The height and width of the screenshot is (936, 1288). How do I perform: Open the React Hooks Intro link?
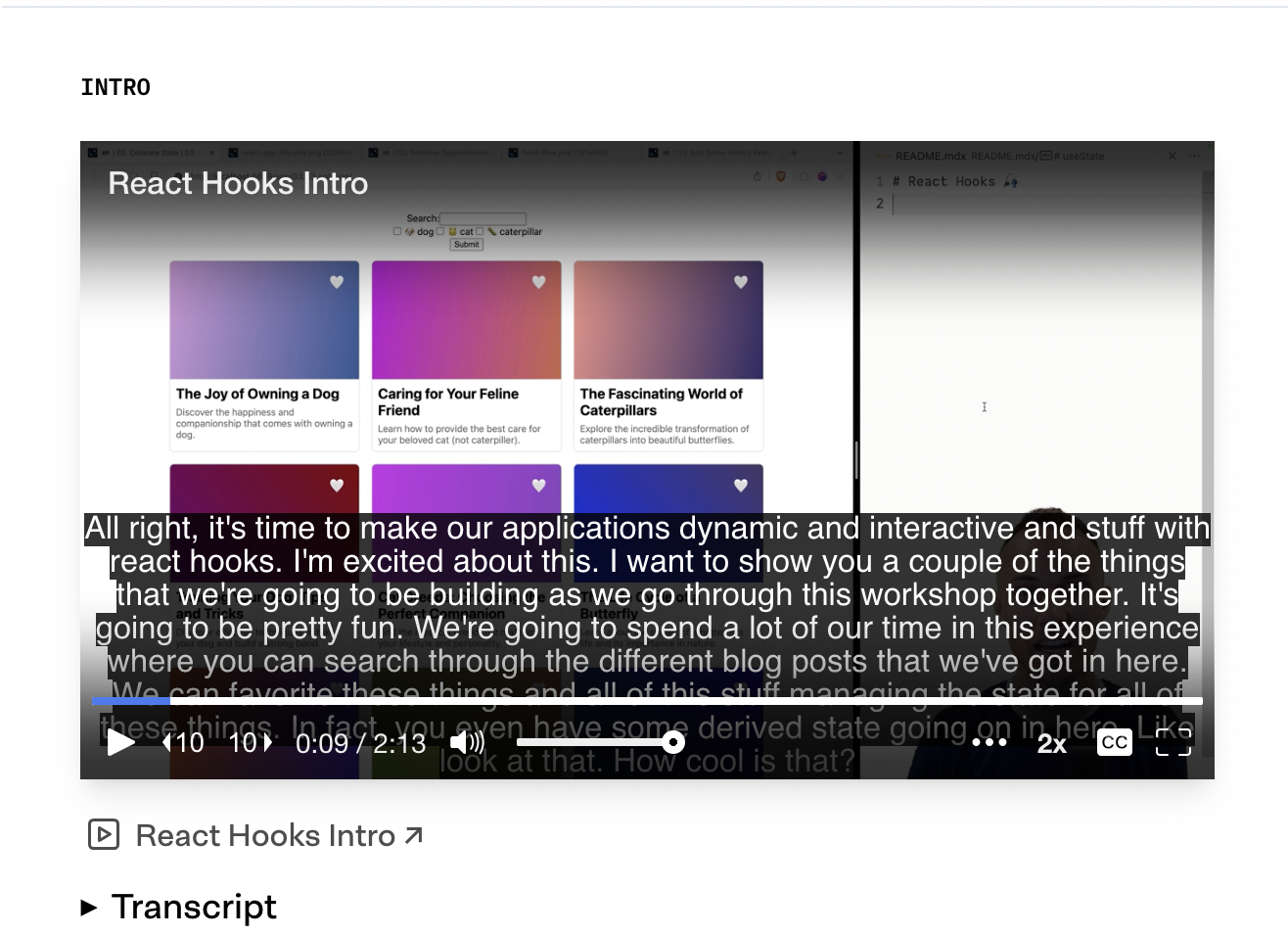(279, 835)
